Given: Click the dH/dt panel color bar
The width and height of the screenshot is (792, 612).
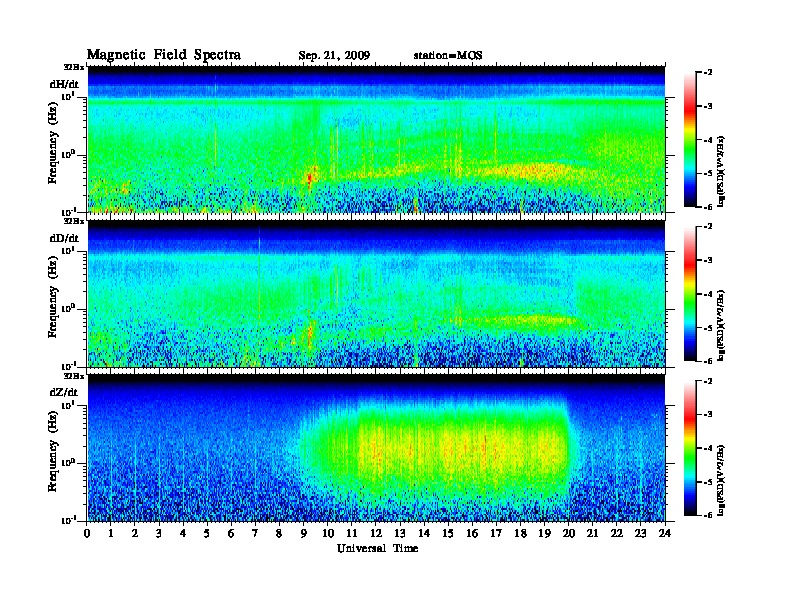Looking at the screenshot, I should [690, 139].
